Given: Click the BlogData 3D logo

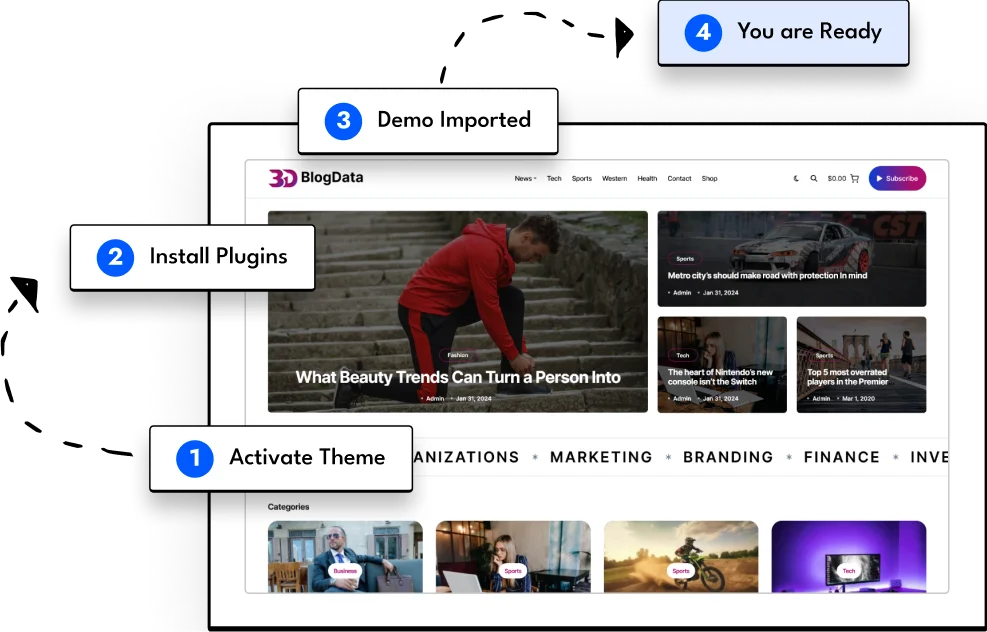Looking at the screenshot, I should tap(316, 178).
